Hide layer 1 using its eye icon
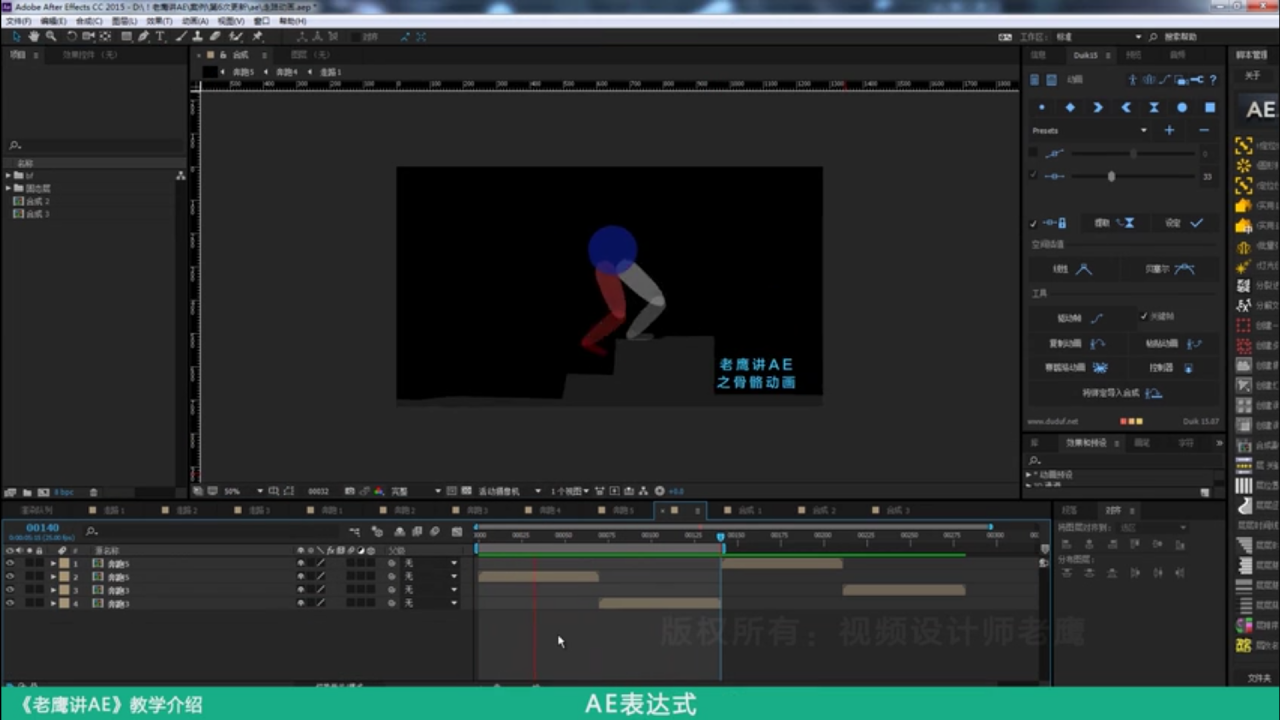This screenshot has height=720, width=1280. pyautogui.click(x=10, y=564)
